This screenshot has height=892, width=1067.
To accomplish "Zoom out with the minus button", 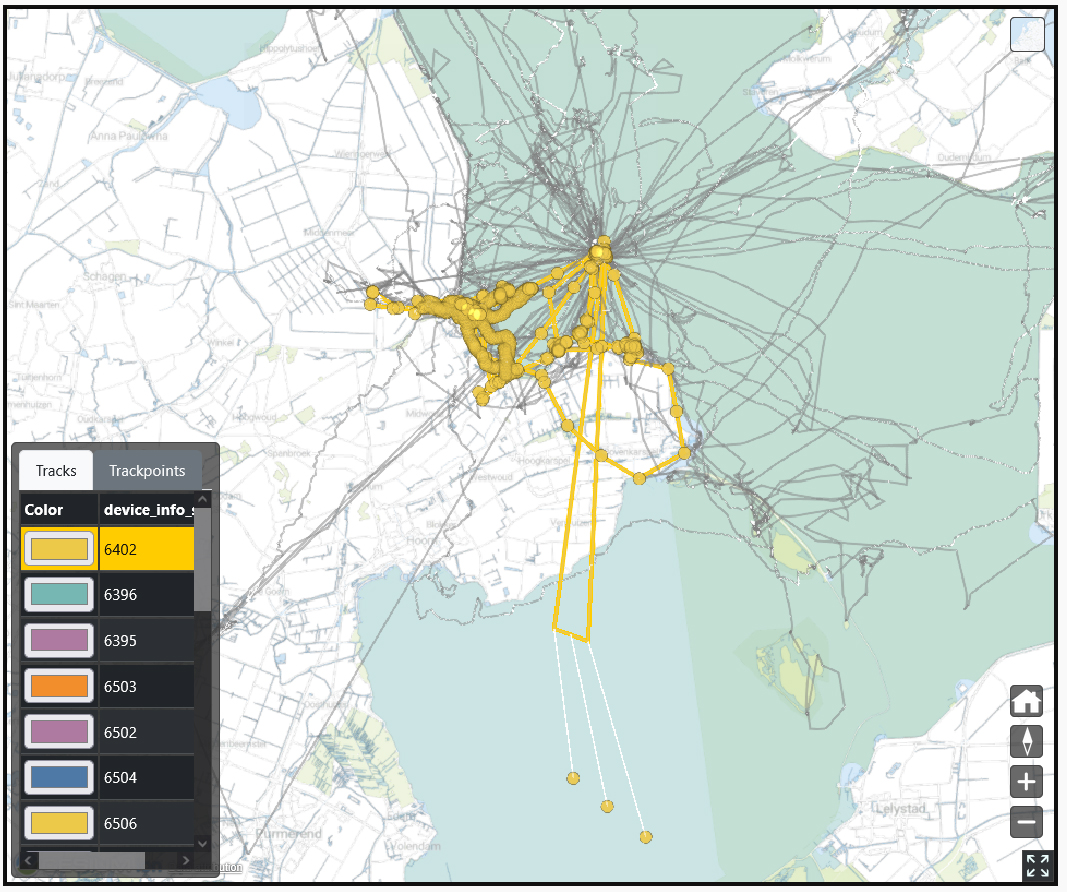I will (1026, 822).
